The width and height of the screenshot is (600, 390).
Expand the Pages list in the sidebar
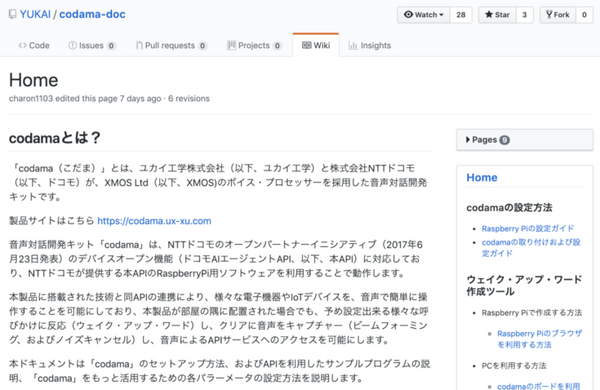525,140
